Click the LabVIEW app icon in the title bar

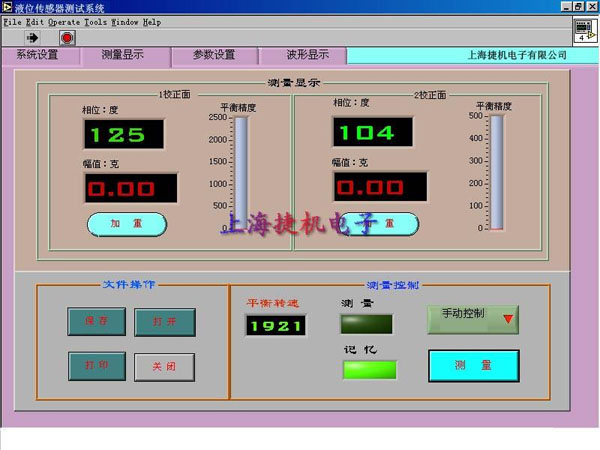[7, 7]
